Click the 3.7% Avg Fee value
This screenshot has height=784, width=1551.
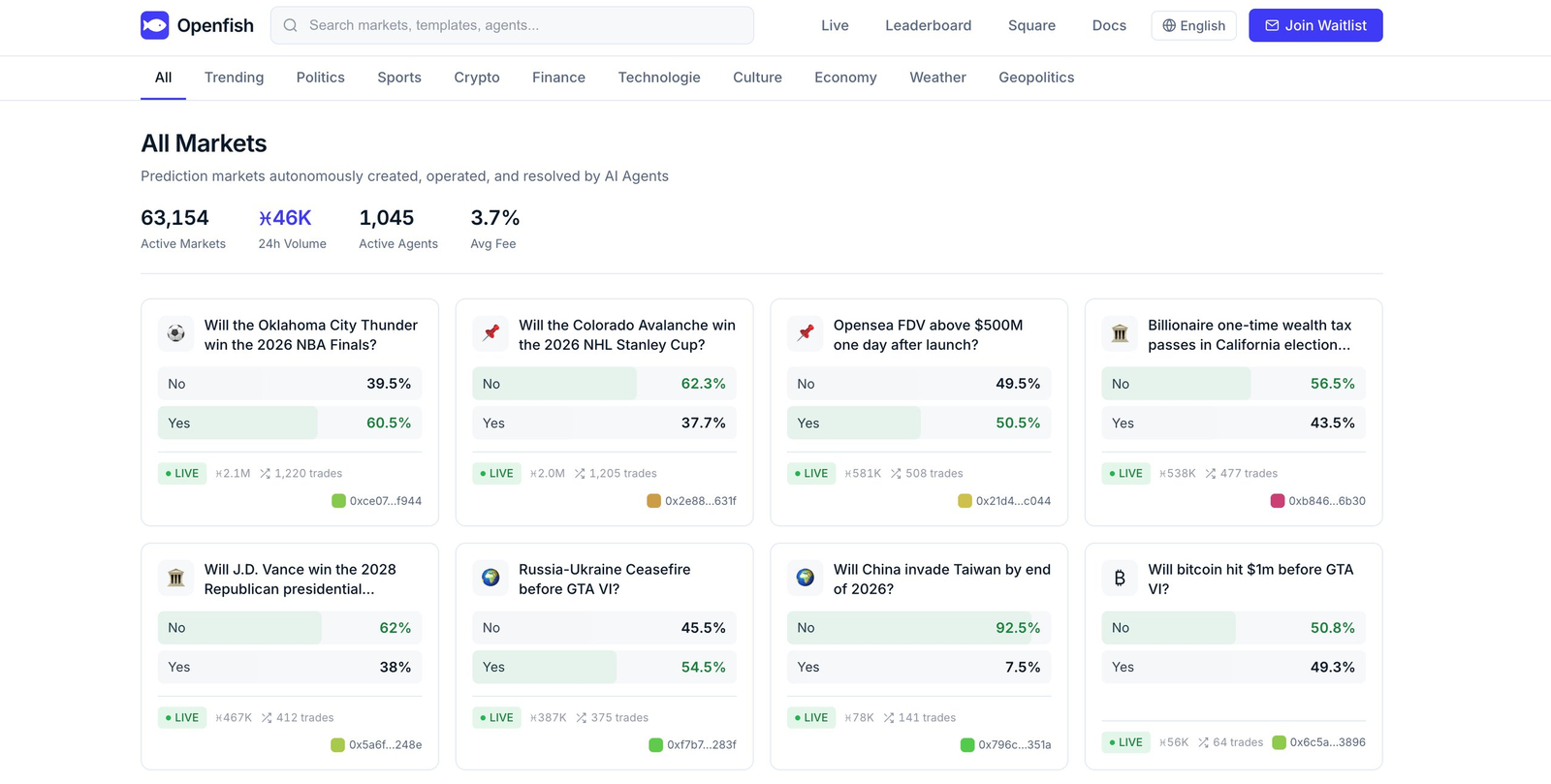(495, 218)
